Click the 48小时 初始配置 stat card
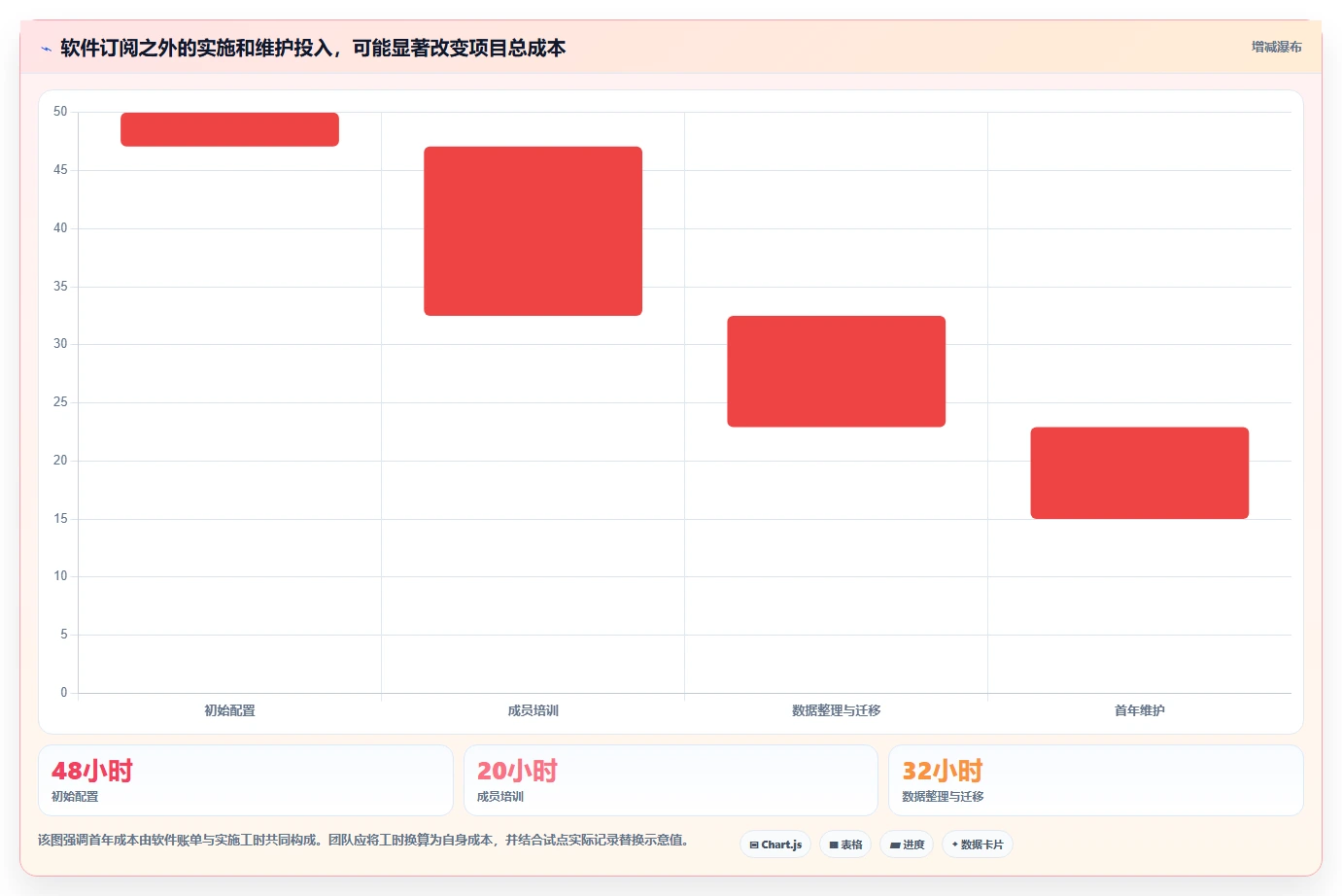 246,780
